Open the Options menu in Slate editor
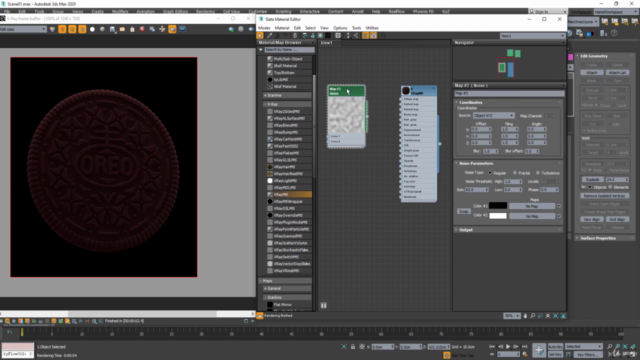 [x=340, y=28]
